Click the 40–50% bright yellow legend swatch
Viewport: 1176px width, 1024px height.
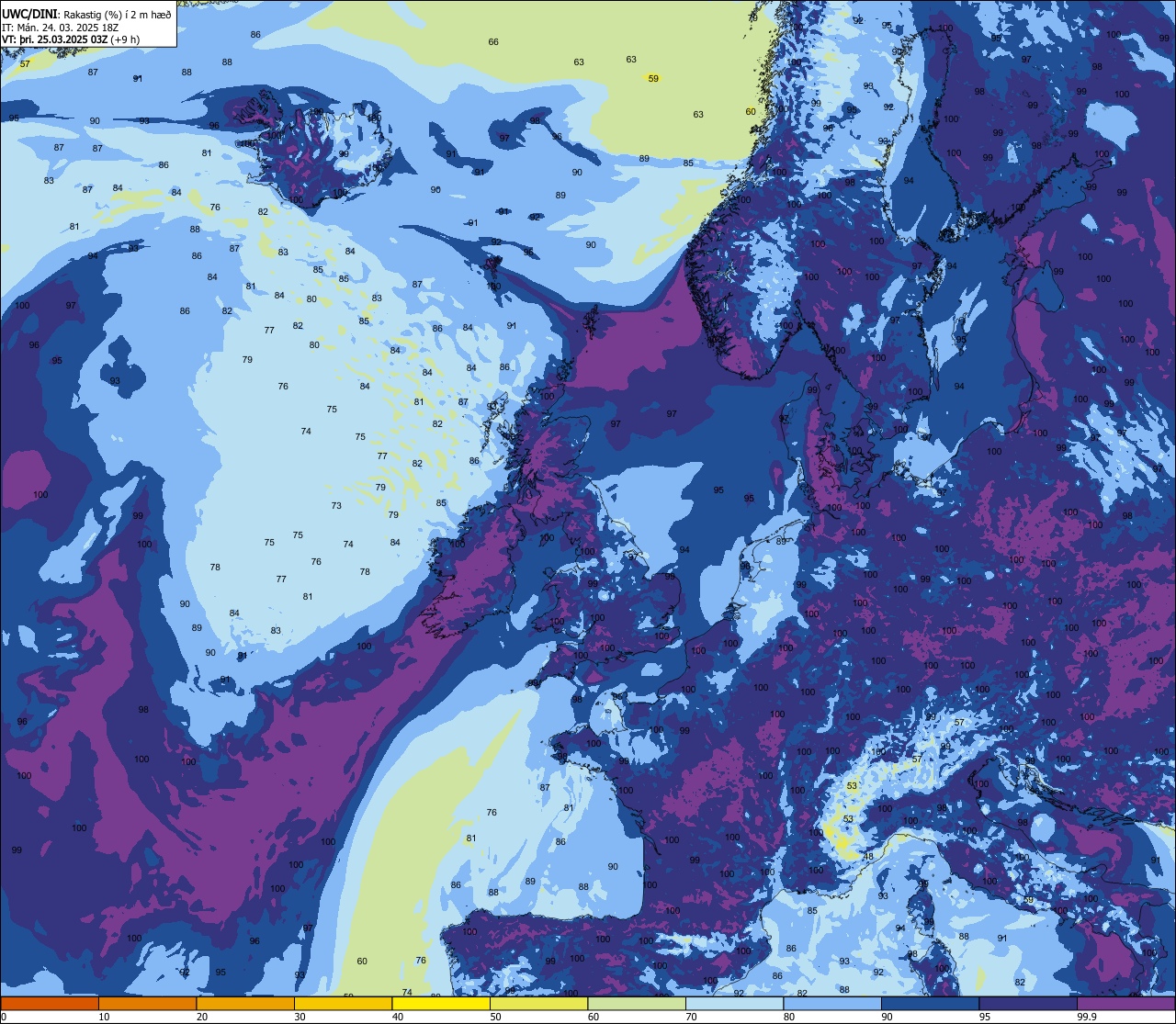[x=441, y=1003]
